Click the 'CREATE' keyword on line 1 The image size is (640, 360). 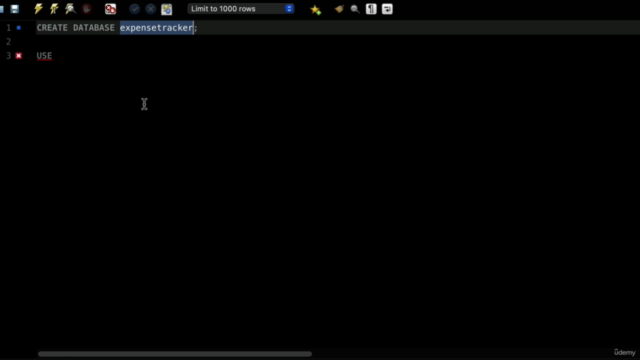click(52, 28)
